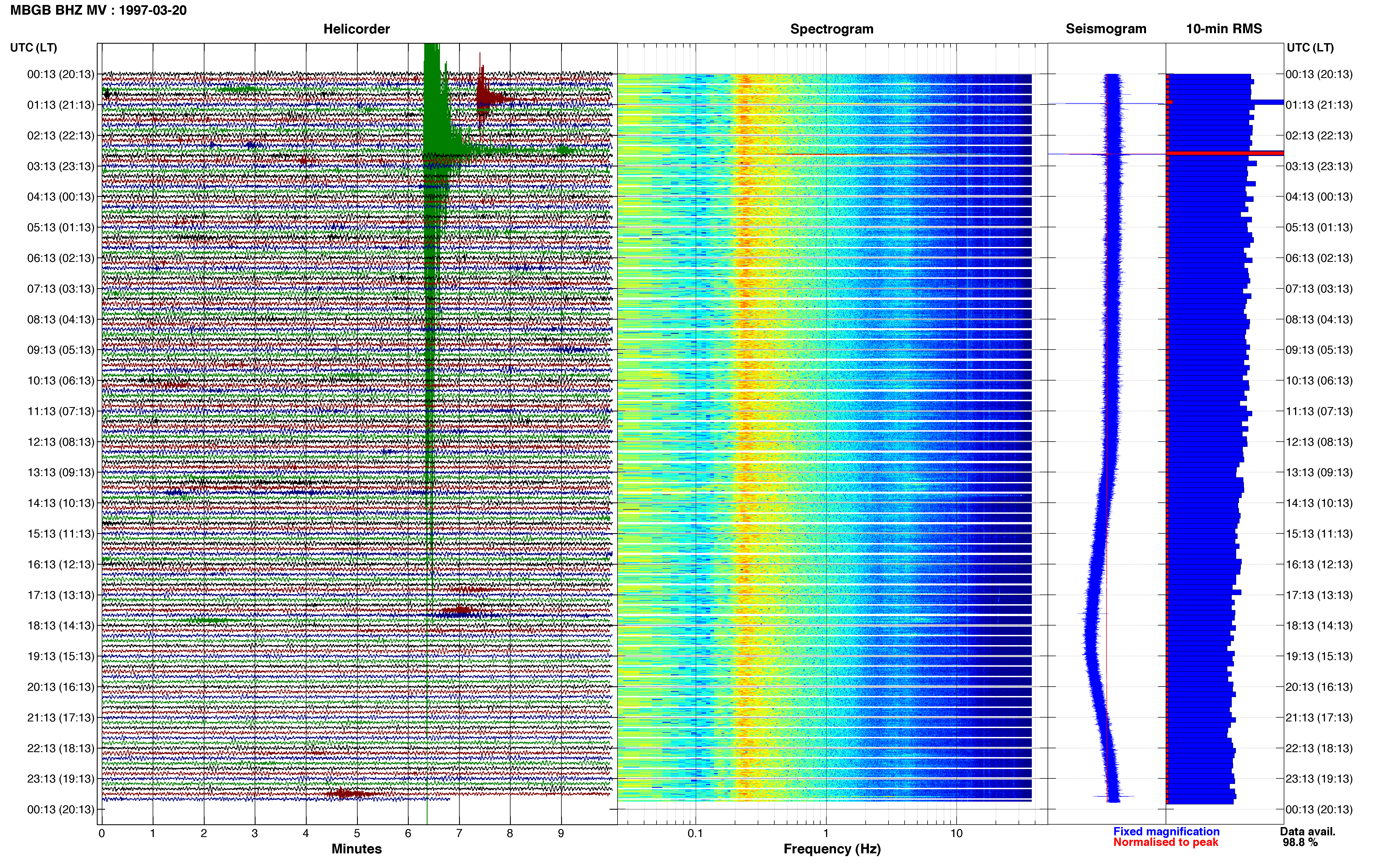The image size is (1388, 868).
Task: Click the '12:13 (08:13)' label beside the RMS panel
Action: pos(1319,442)
